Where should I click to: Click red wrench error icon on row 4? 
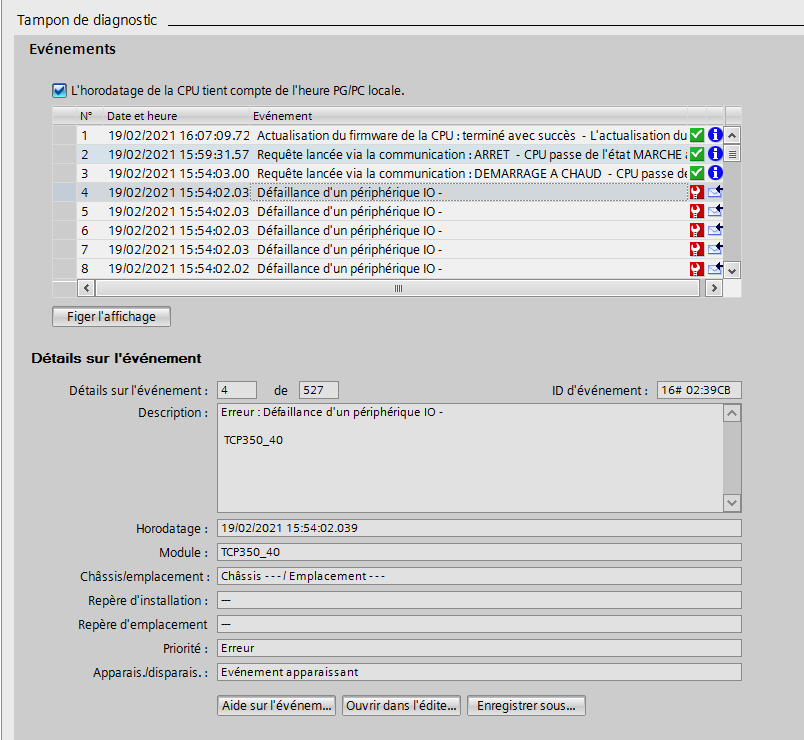697,192
